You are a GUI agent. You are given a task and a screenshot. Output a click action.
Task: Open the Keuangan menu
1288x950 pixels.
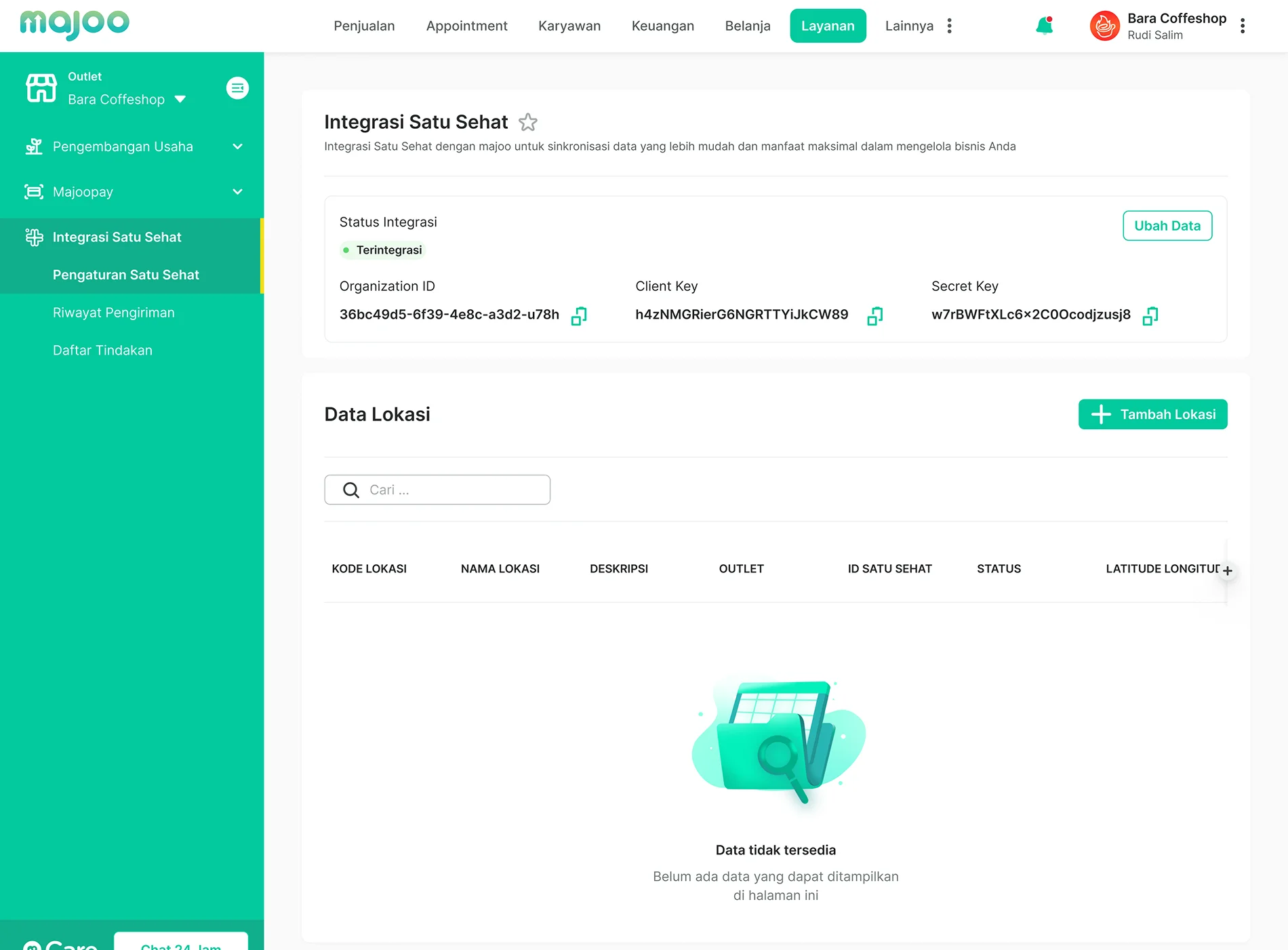pyautogui.click(x=662, y=26)
